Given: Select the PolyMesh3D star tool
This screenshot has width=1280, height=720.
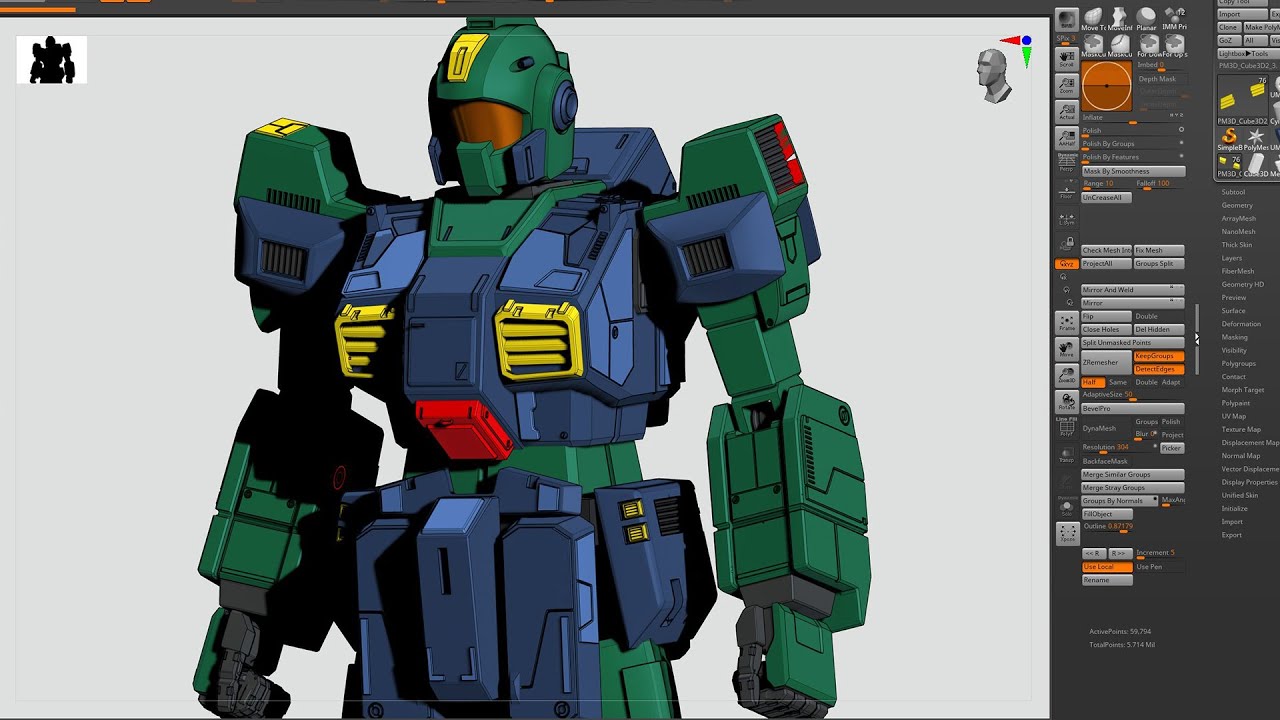Looking at the screenshot, I should click(1256, 139).
